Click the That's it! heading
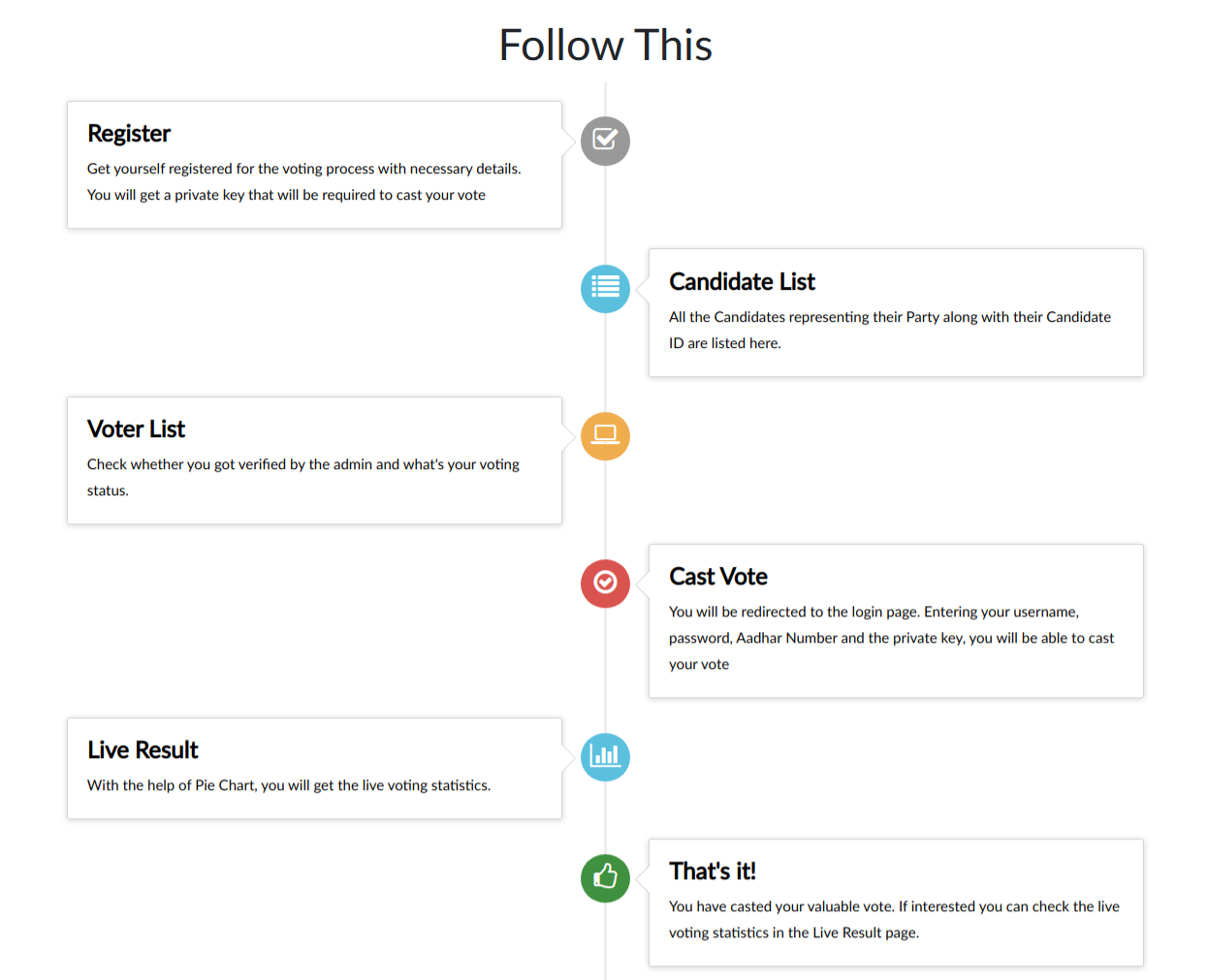Image resolution: width=1208 pixels, height=980 pixels. pos(712,871)
